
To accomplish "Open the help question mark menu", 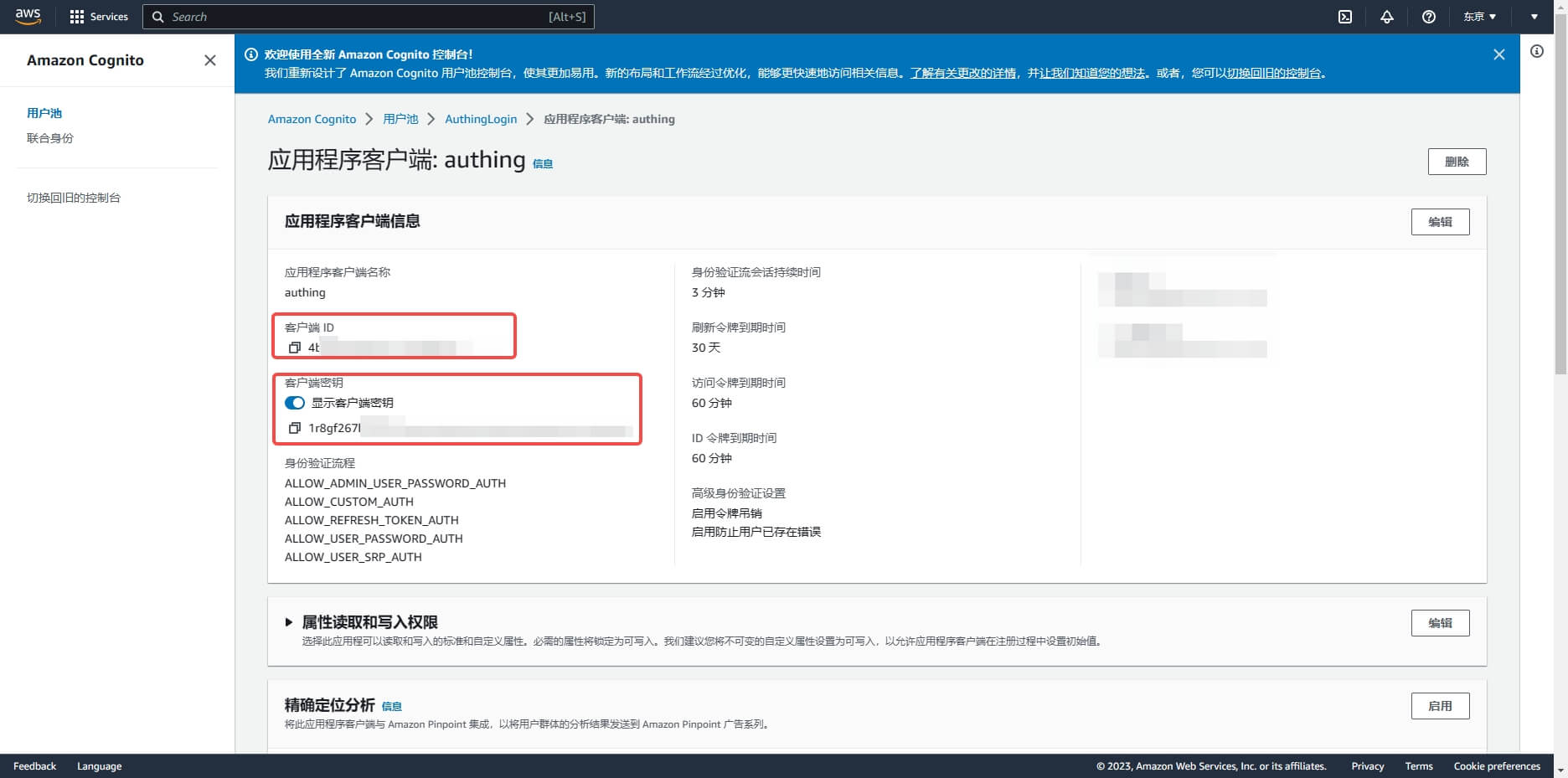I will pos(1429,17).
